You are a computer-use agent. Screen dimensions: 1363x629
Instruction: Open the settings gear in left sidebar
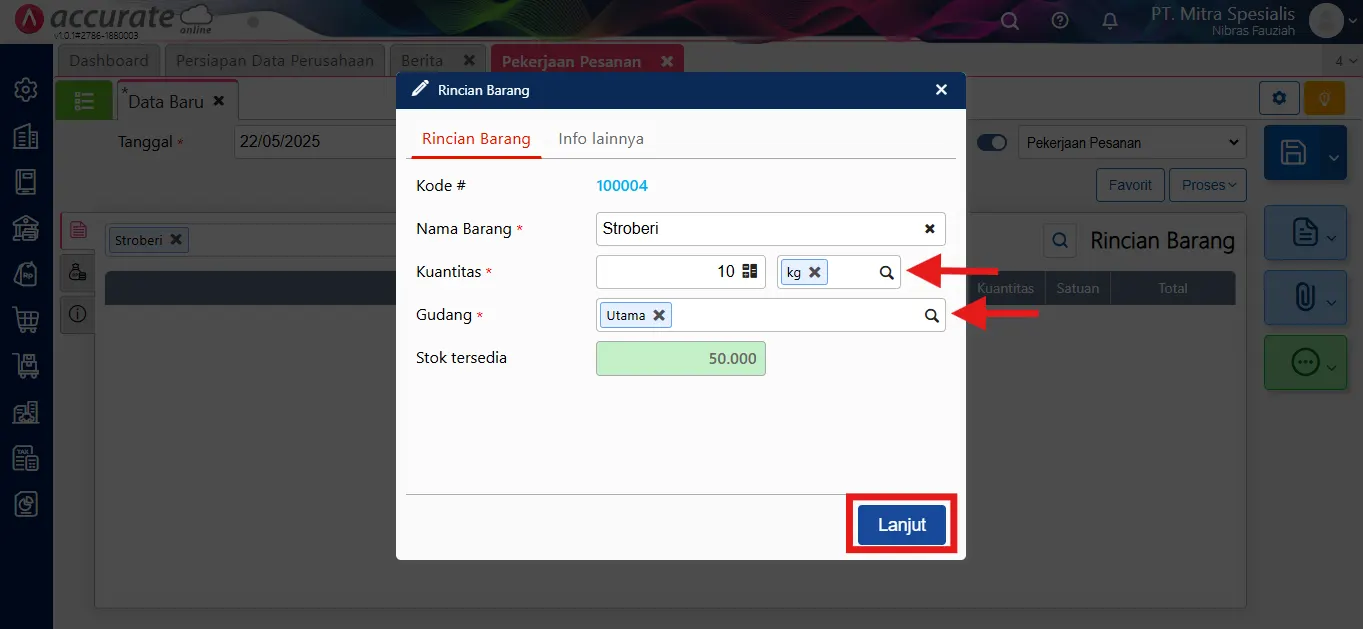(26, 90)
